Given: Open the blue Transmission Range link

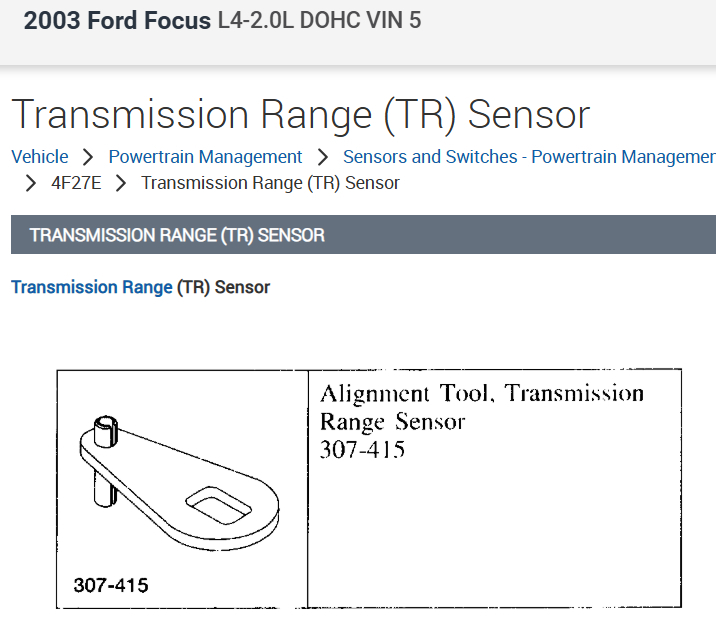Looking at the screenshot, I should pos(92,287).
